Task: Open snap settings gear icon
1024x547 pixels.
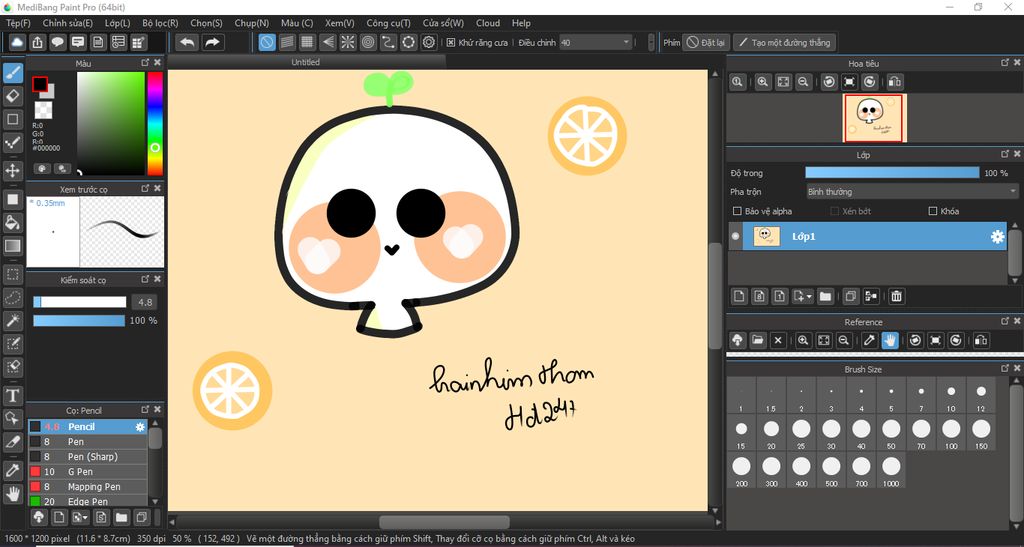Action: (428, 42)
